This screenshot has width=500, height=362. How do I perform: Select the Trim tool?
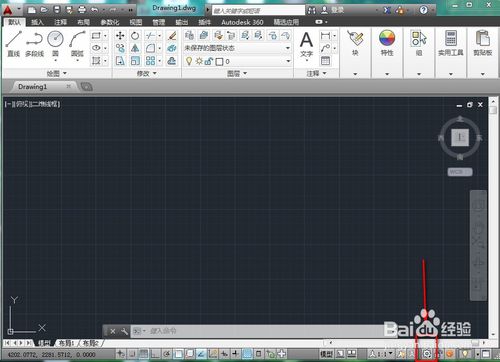coord(150,36)
